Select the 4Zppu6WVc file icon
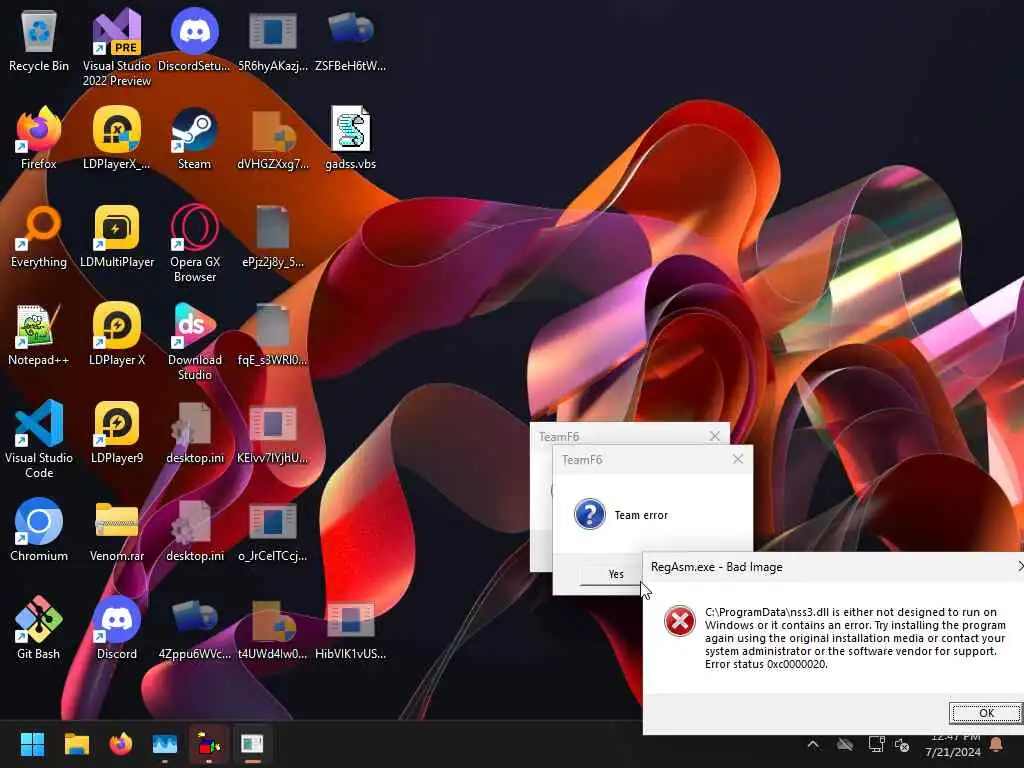1024x768 pixels. [195, 628]
